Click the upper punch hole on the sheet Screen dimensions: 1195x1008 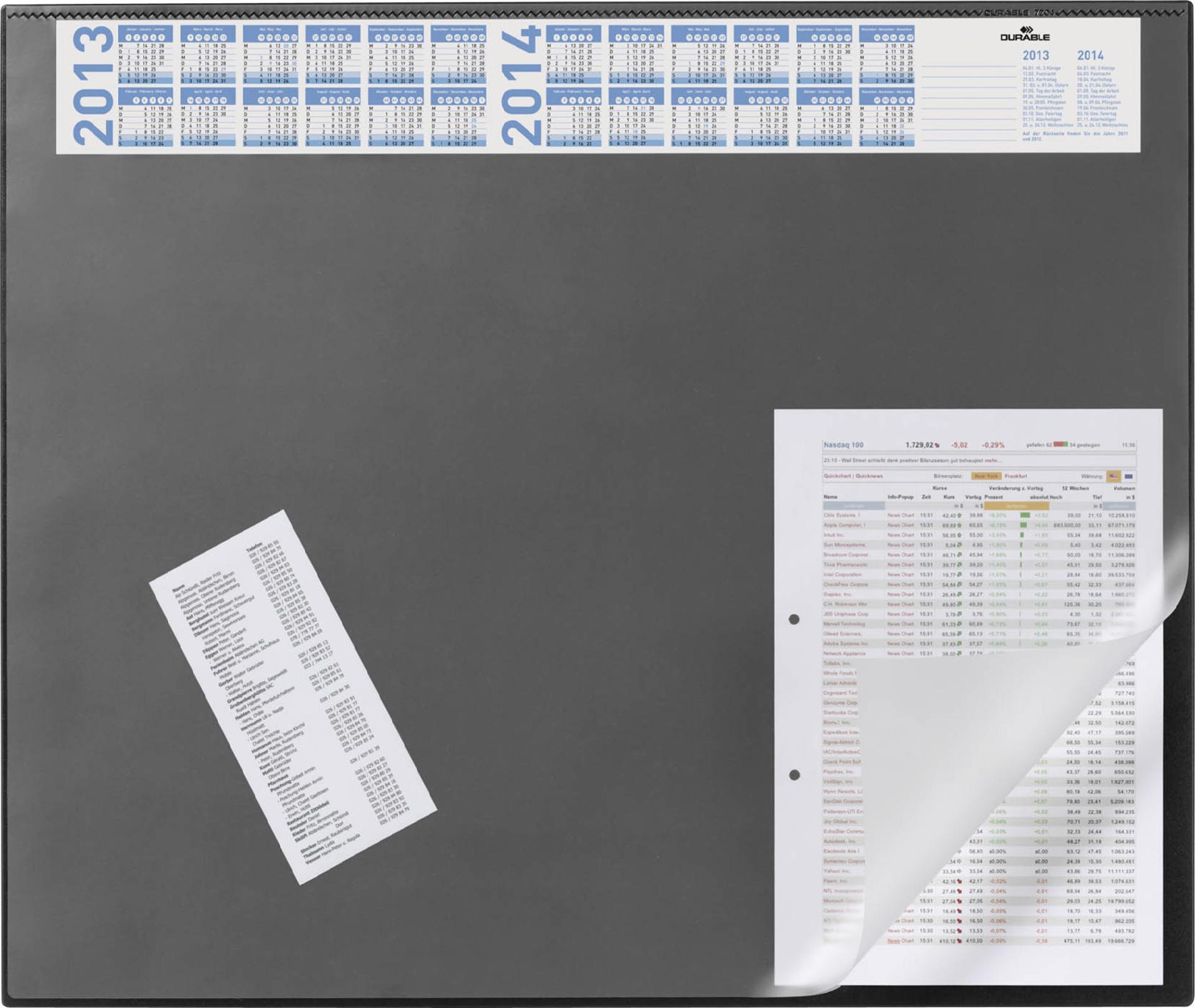click(794, 619)
